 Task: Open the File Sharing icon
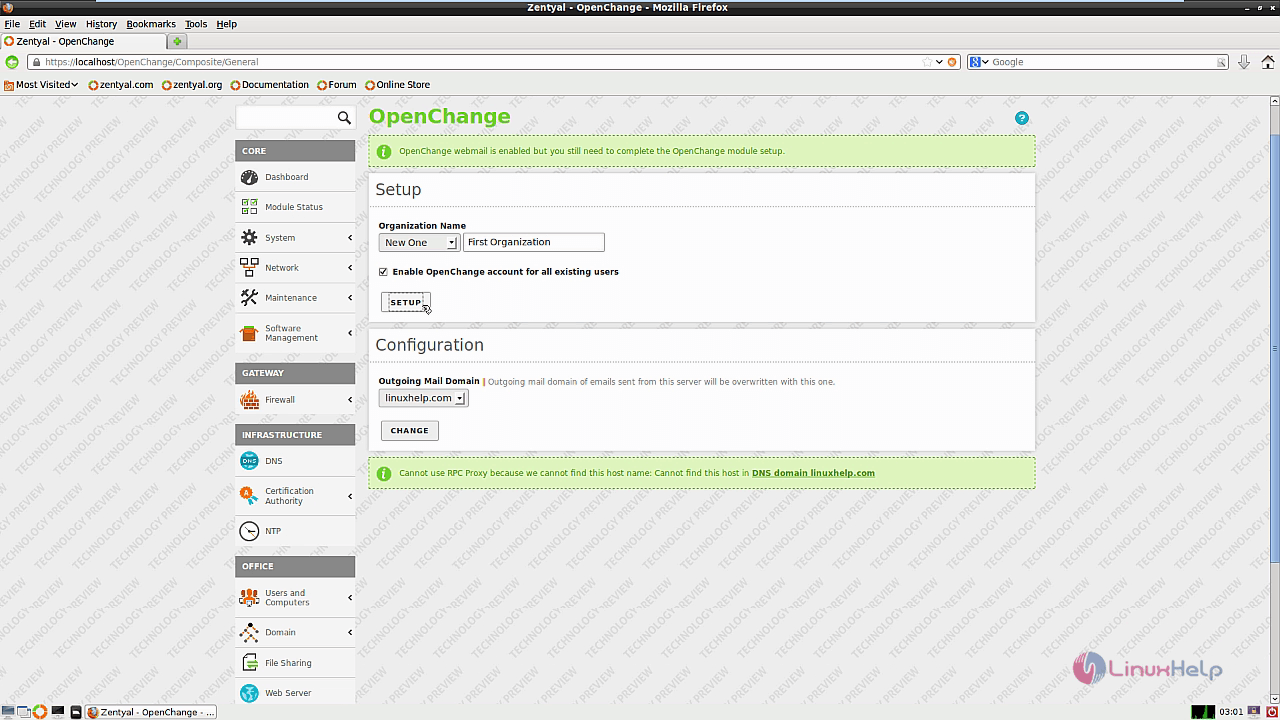(x=249, y=662)
